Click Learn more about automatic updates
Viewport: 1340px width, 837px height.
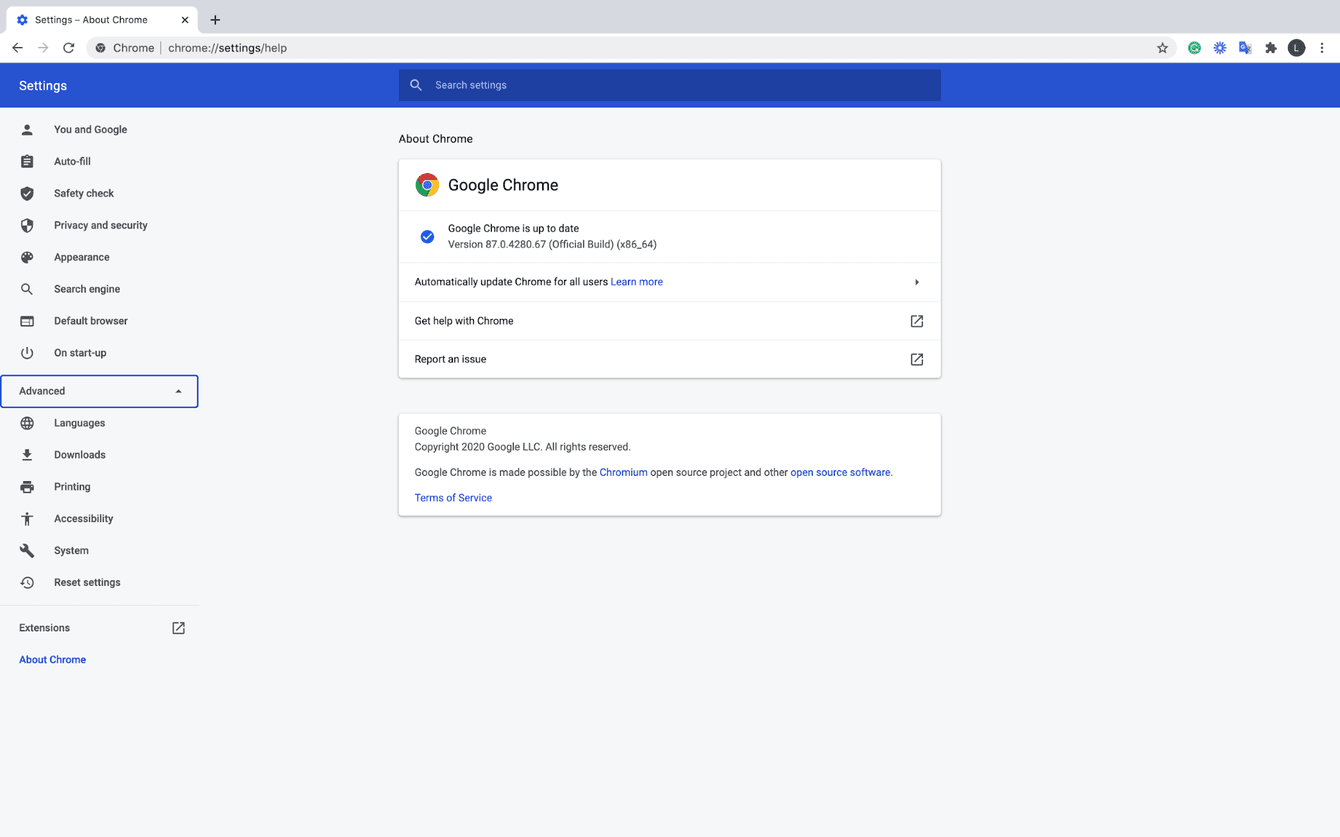(x=636, y=281)
